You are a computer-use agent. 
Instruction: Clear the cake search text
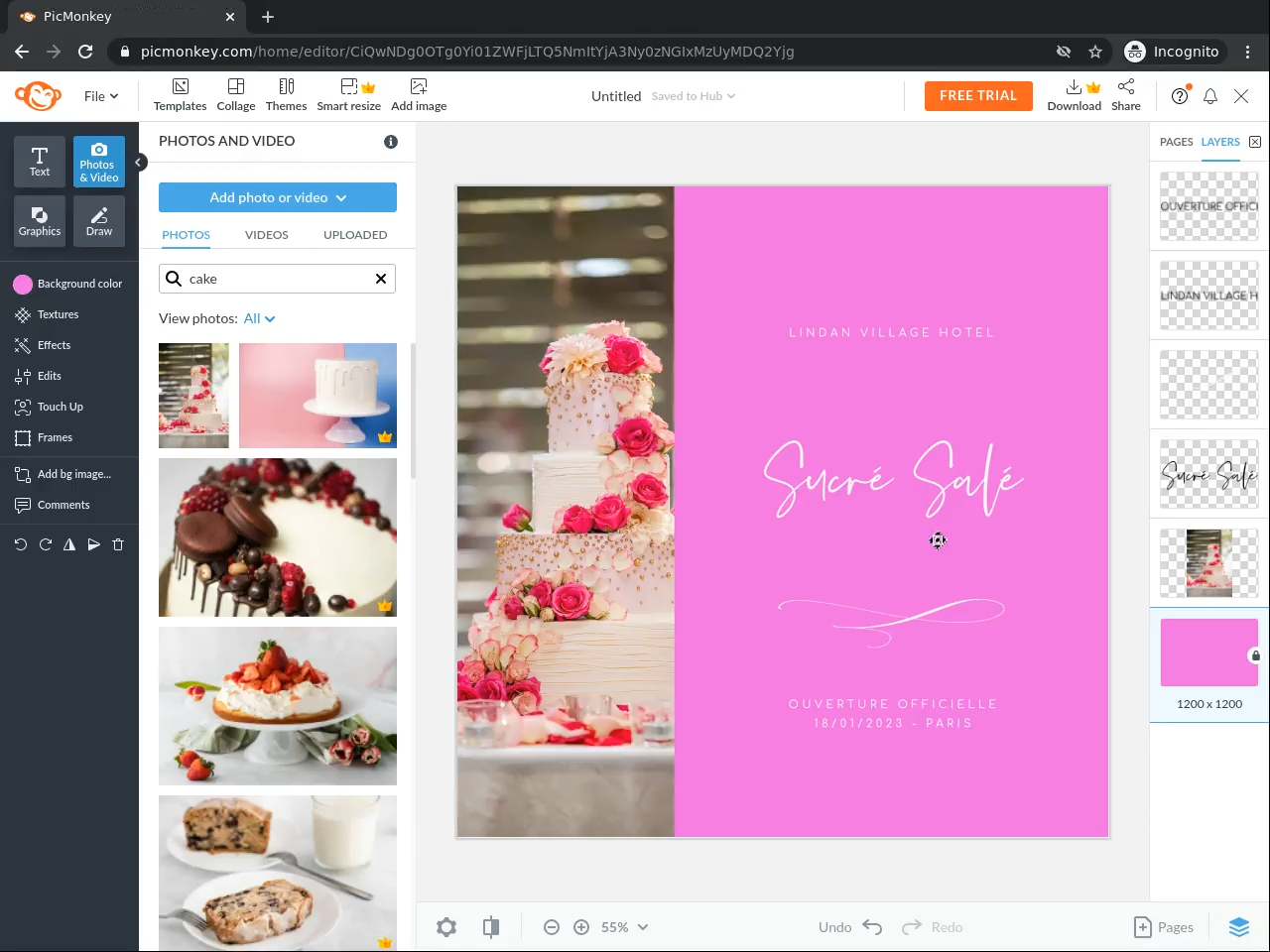click(381, 279)
